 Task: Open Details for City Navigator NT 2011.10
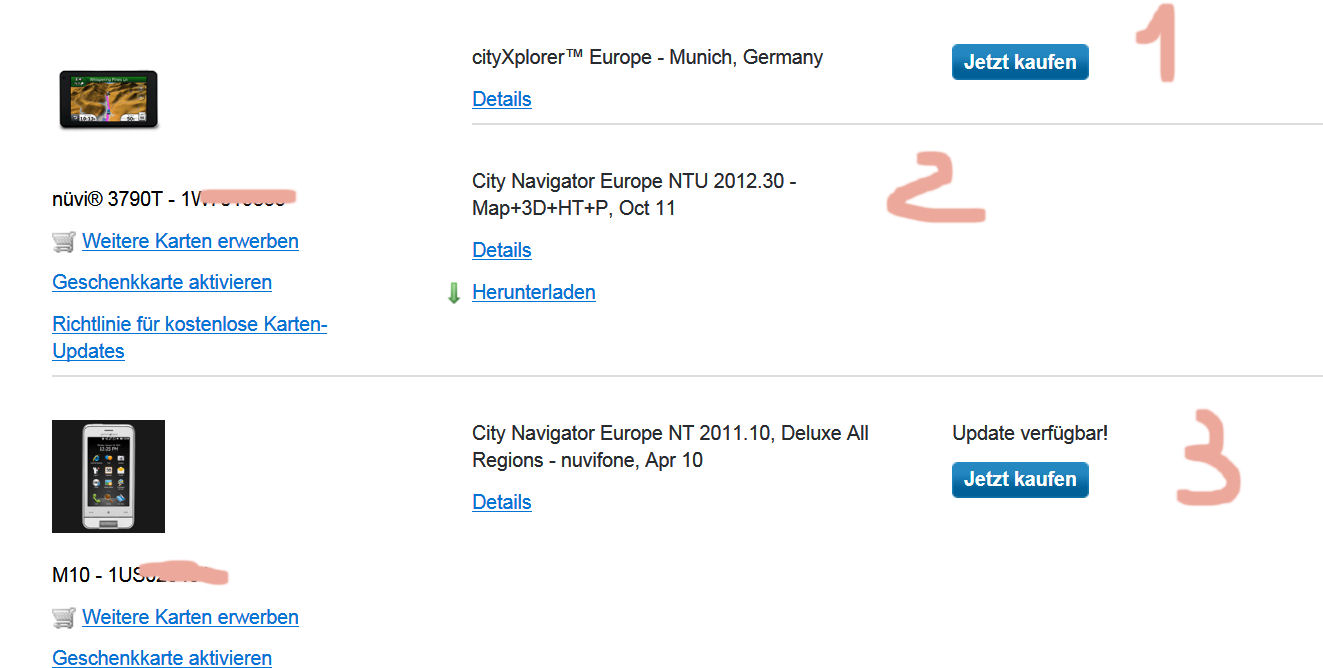click(502, 502)
